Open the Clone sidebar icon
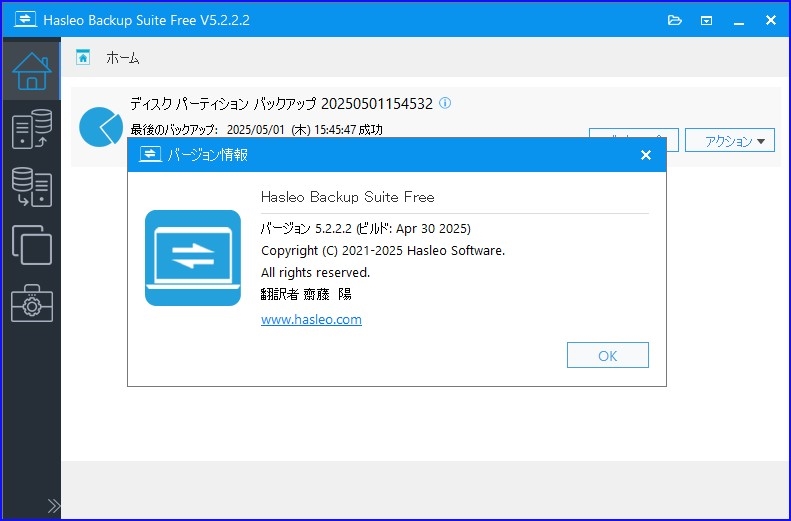The width and height of the screenshot is (791, 521). [32, 245]
